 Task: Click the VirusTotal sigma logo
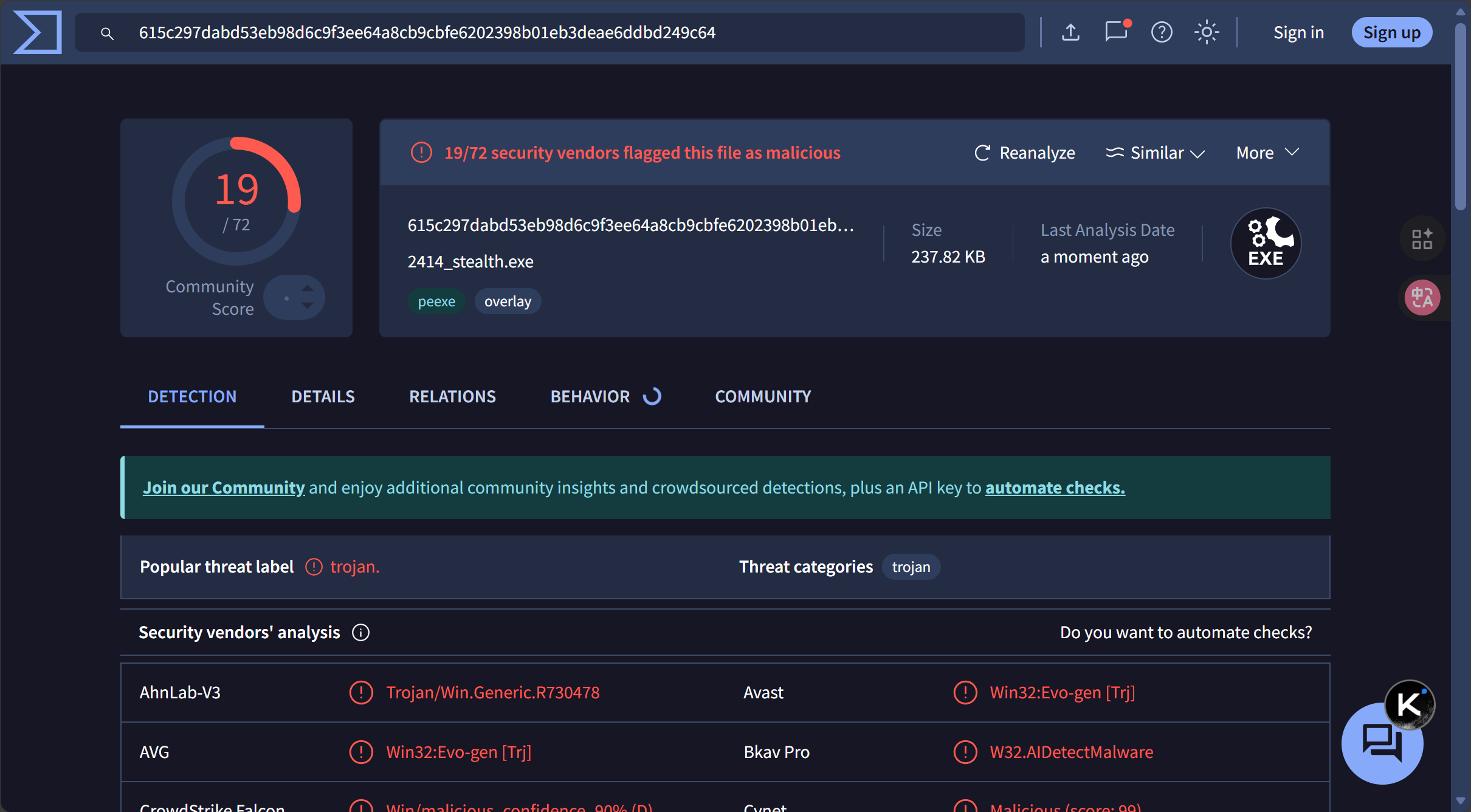point(38,32)
